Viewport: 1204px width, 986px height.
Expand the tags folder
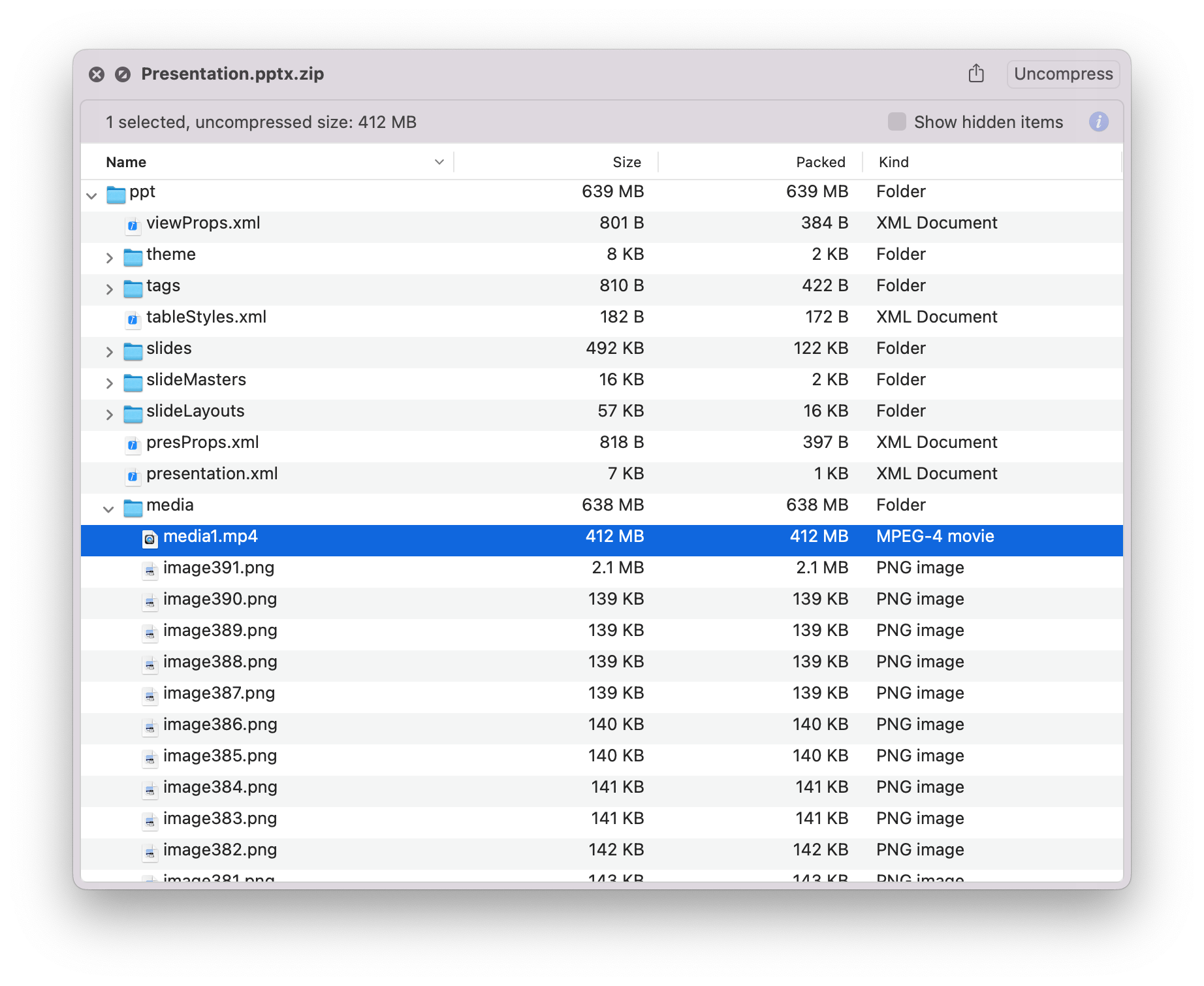click(x=109, y=289)
